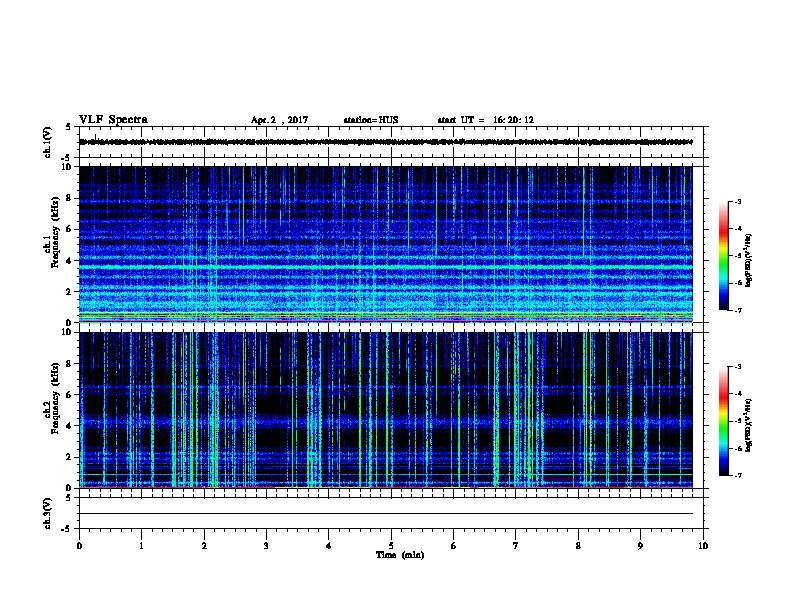The height and width of the screenshot is (612, 792).
Task: Click the time axis tick label "9"
Action: click(640, 545)
